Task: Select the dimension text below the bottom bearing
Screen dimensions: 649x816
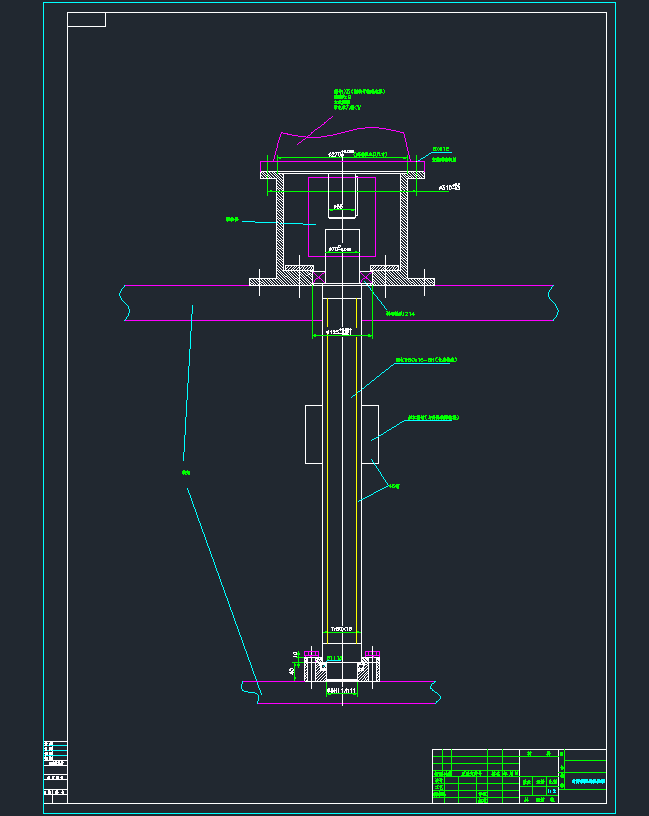Action: 341,690
